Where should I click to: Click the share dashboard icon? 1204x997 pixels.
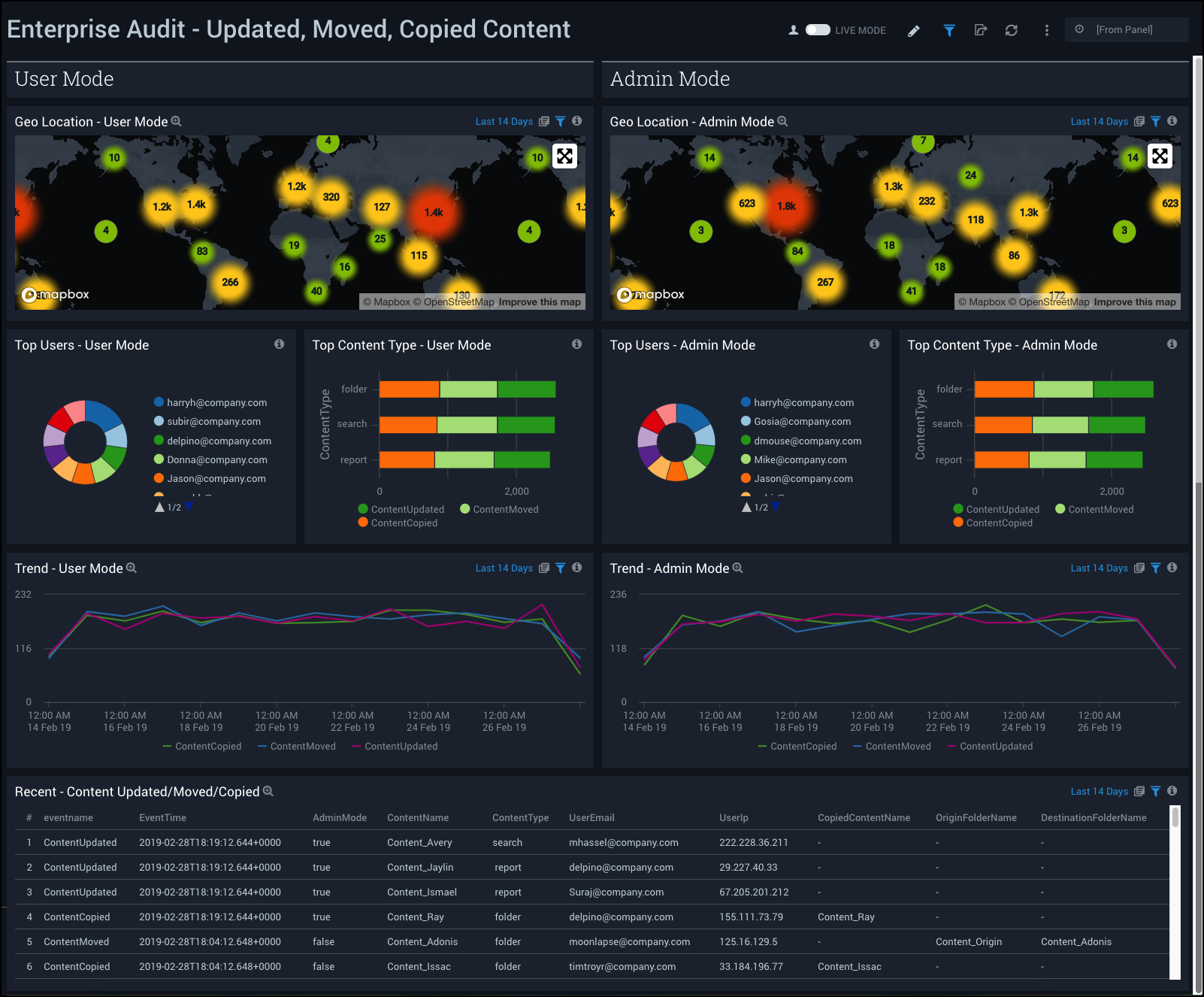980,30
